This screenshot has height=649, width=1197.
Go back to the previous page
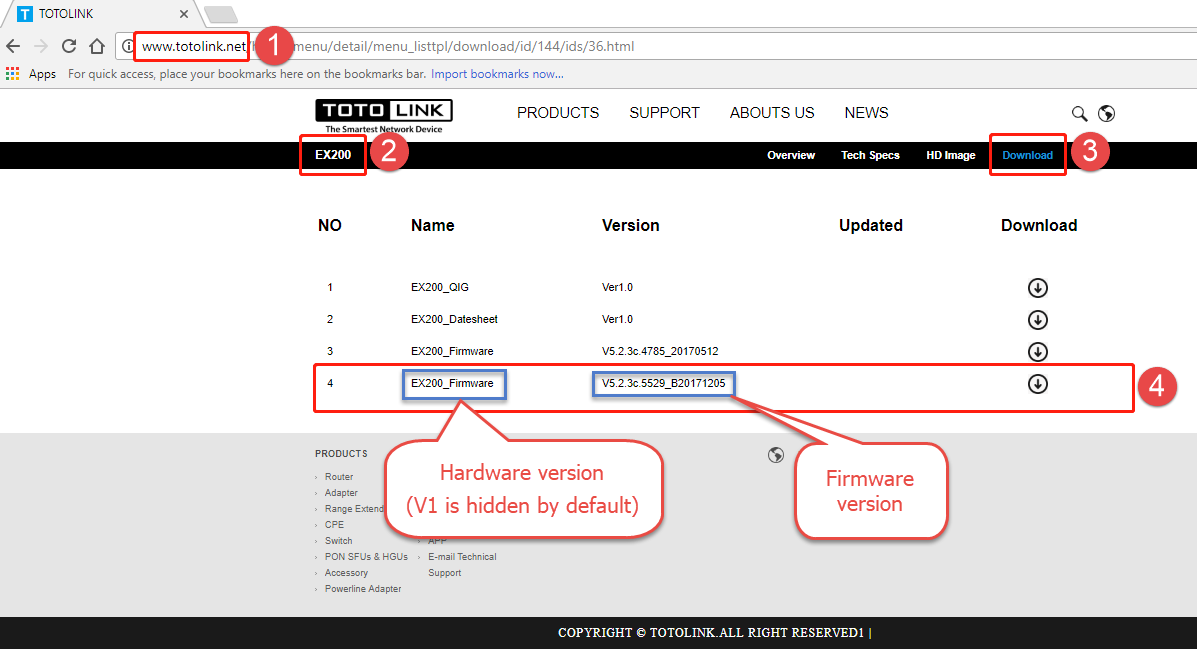click(13, 47)
